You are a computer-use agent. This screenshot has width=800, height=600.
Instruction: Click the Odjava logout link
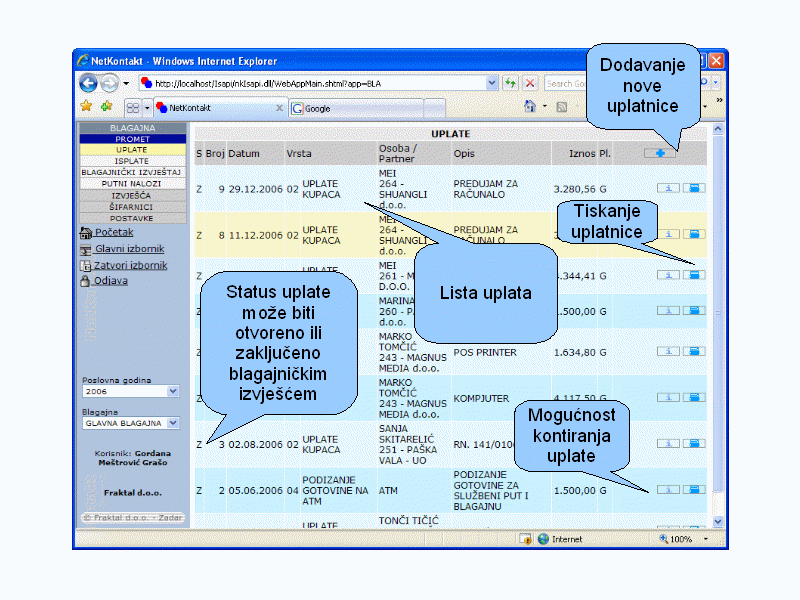tap(111, 281)
